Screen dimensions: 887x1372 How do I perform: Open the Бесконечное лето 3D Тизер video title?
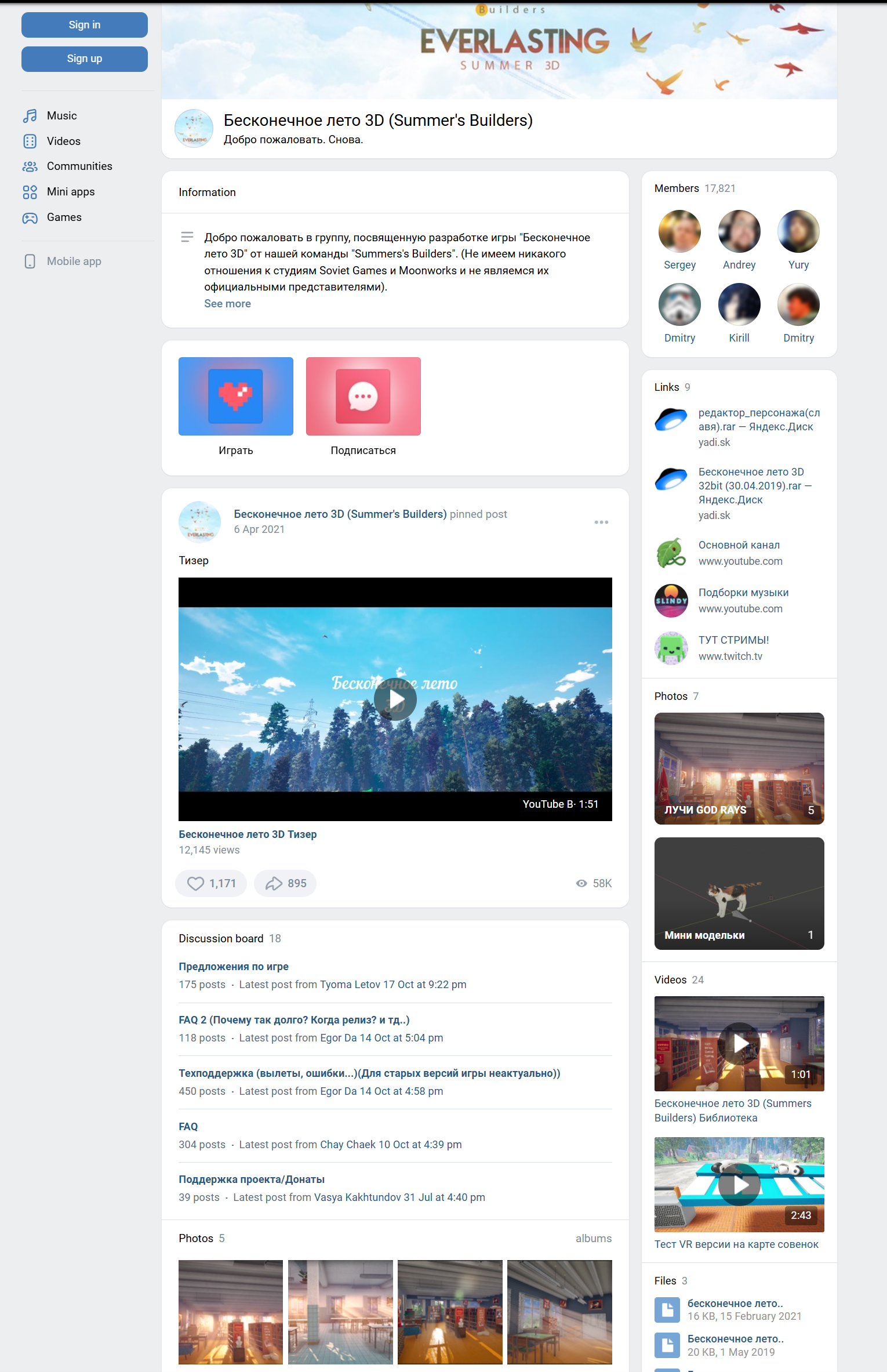(x=248, y=834)
